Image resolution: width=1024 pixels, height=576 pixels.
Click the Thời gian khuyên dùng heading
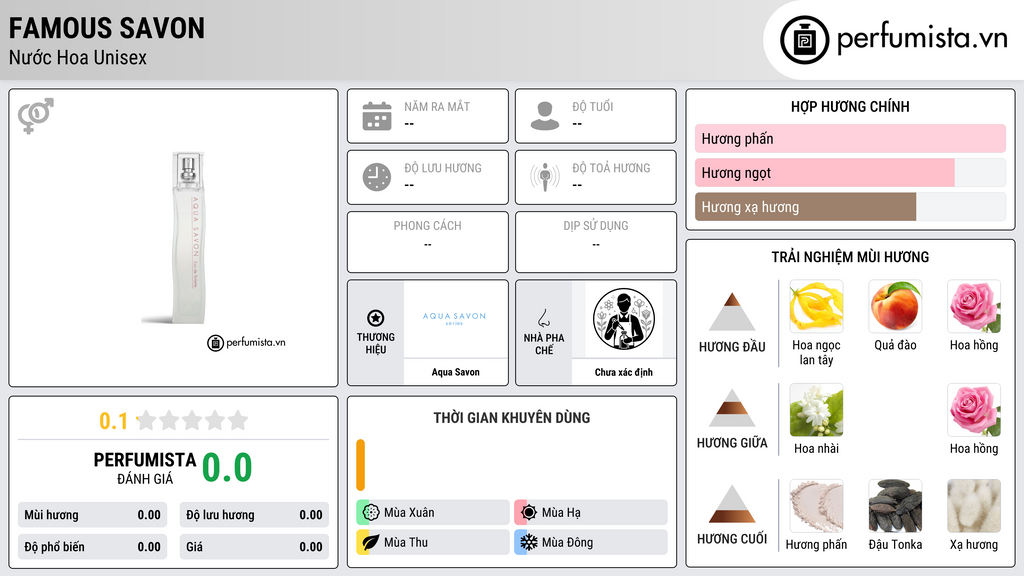(512, 418)
